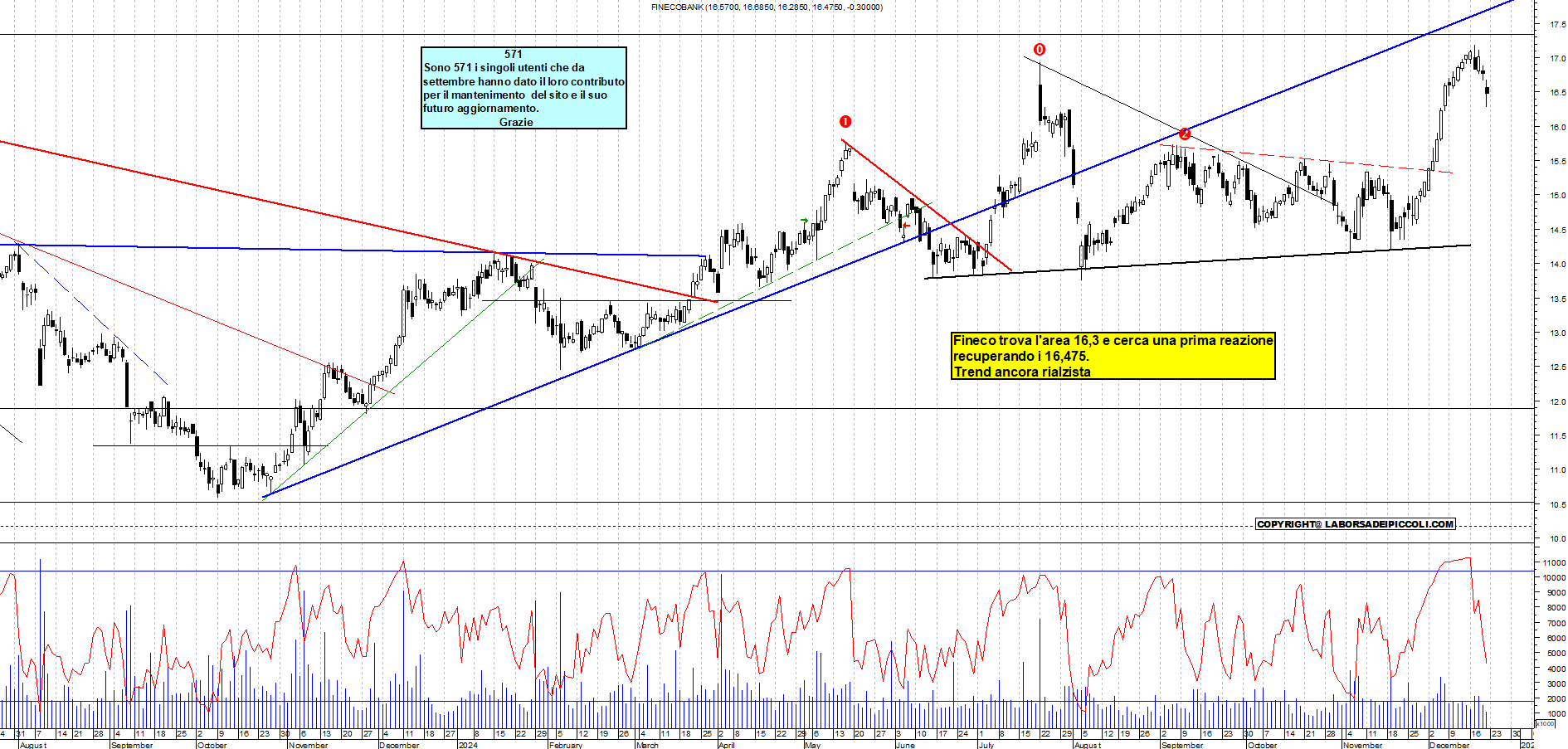Click the 17.0 price axis label
This screenshot has width=1568, height=749.
pos(1557,59)
